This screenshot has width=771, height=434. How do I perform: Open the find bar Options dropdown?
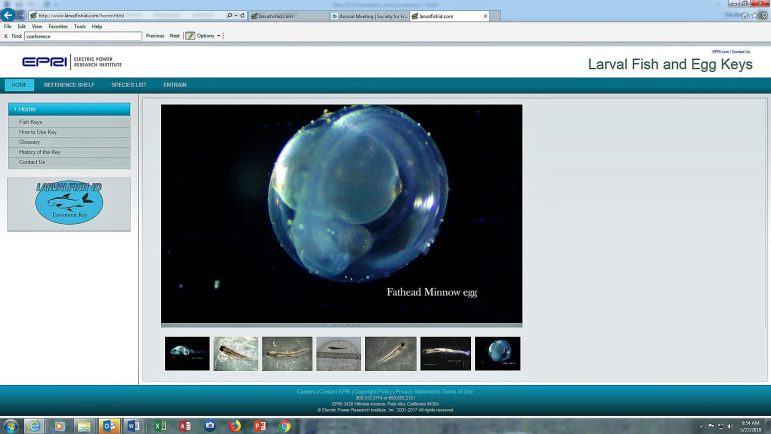208,36
